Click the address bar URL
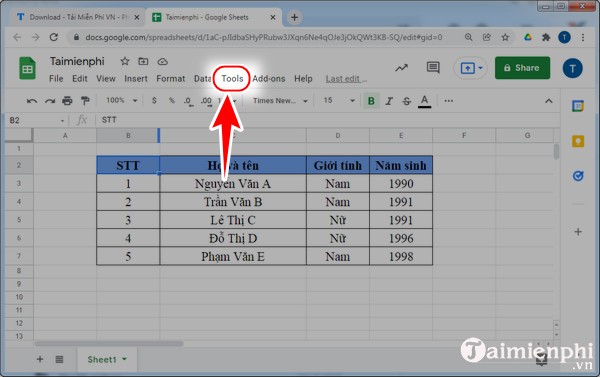Screen dimensions: 600x377 pyautogui.click(x=264, y=37)
